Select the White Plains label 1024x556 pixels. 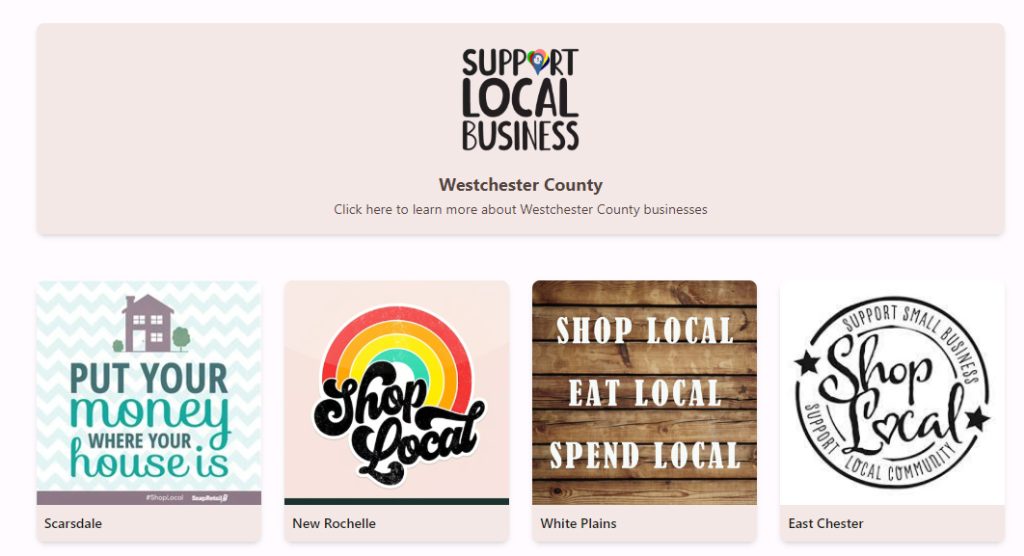point(578,523)
